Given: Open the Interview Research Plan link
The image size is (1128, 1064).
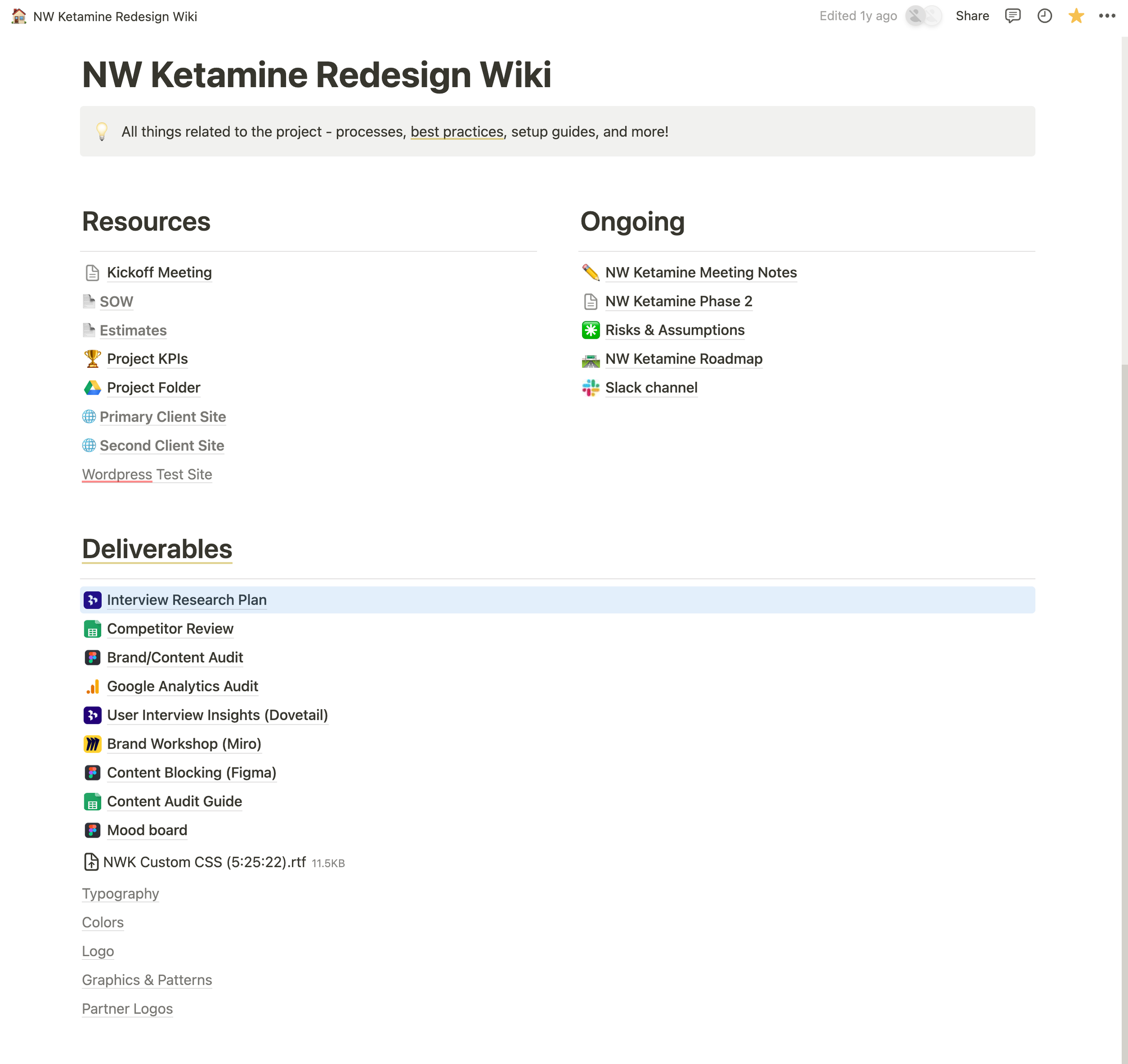Looking at the screenshot, I should pos(186,600).
